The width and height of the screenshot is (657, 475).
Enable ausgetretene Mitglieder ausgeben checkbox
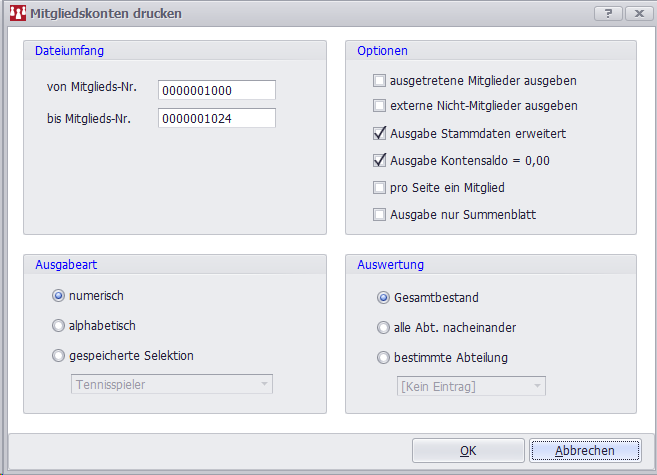[379, 80]
